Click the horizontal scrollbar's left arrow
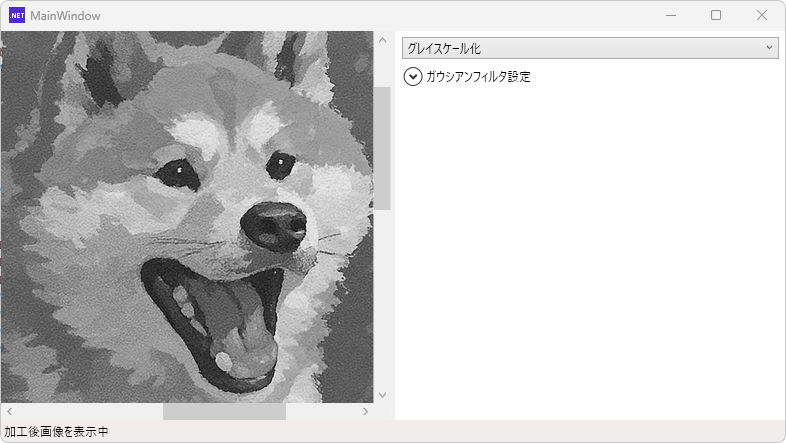This screenshot has height=443, width=786. (9, 411)
